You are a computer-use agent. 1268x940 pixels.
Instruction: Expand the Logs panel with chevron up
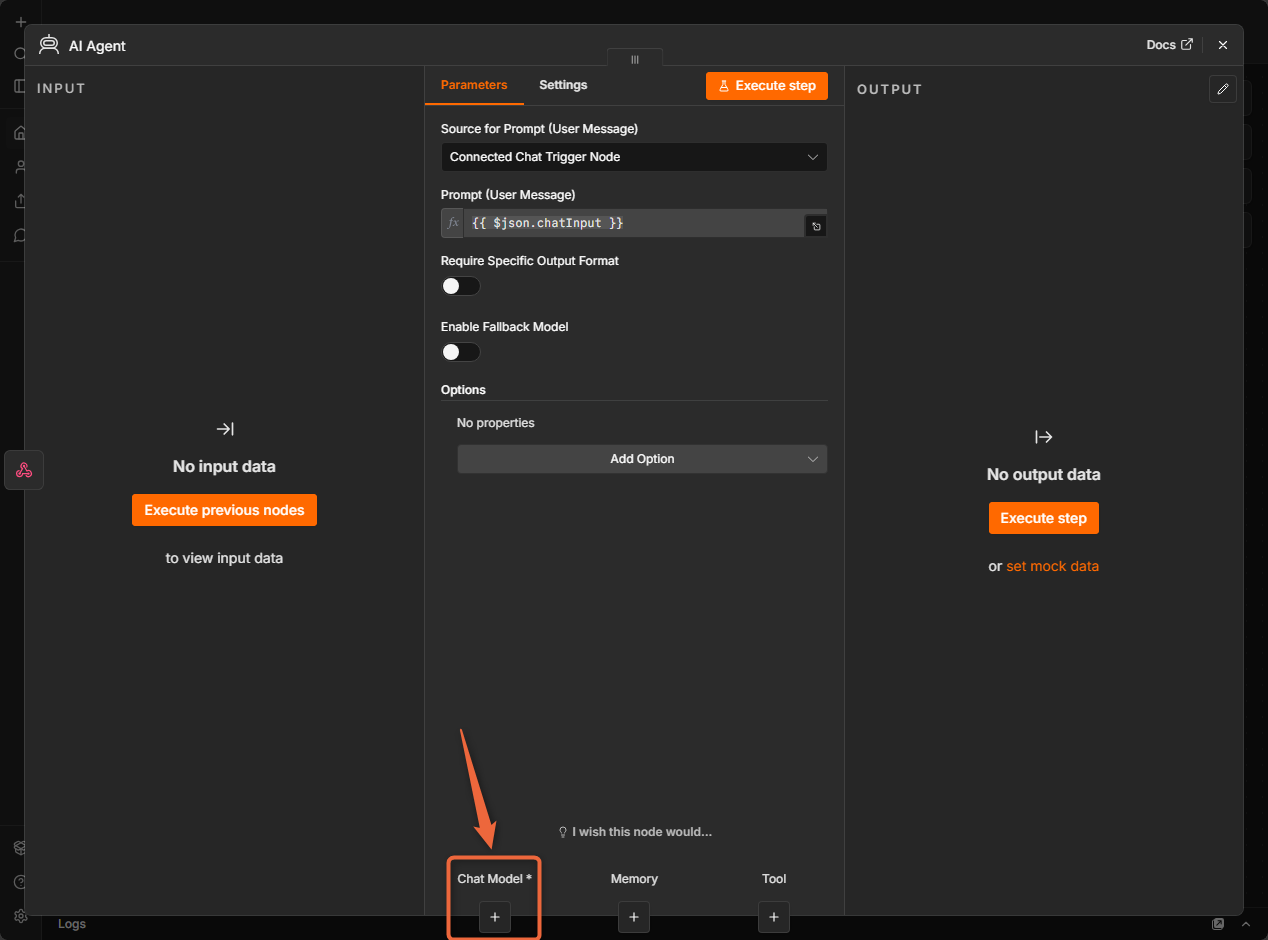coord(1245,924)
